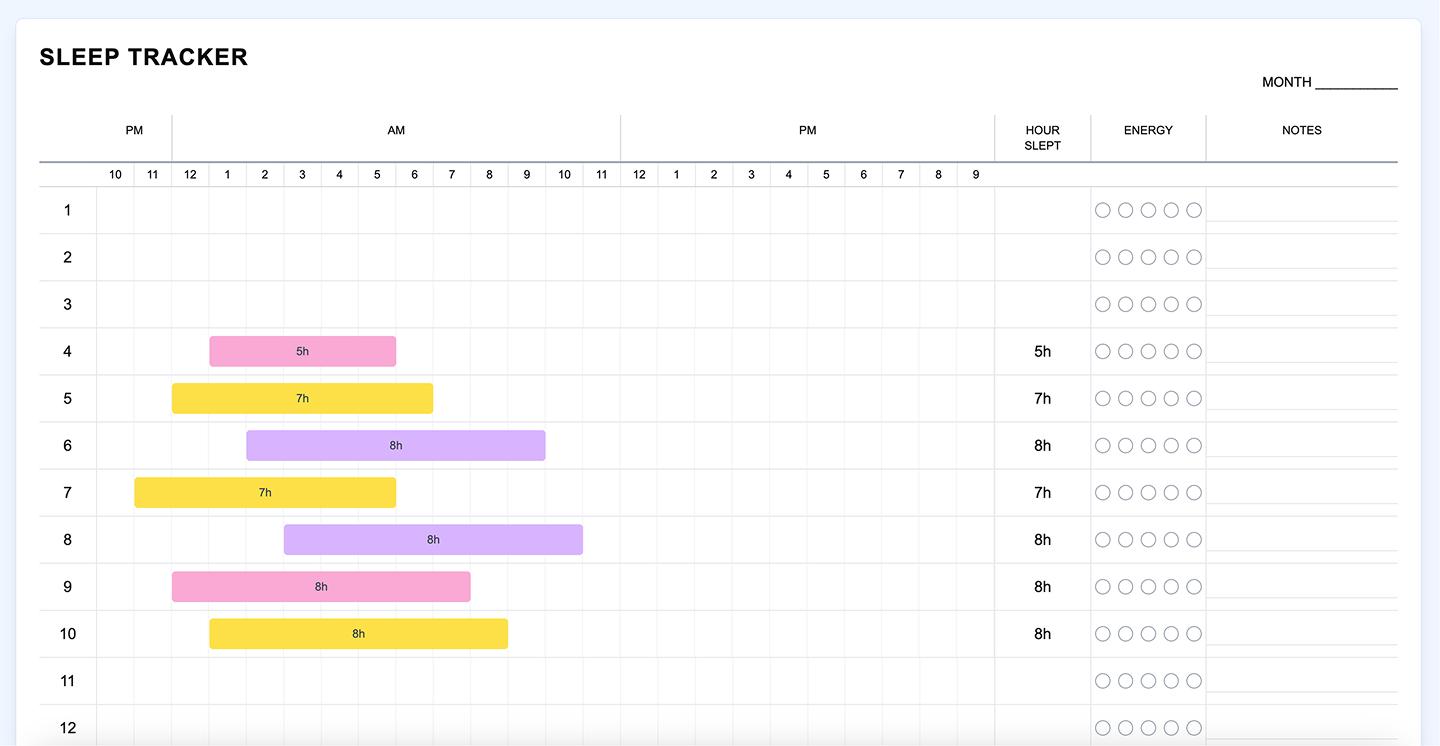Image resolution: width=1440 pixels, height=746 pixels.
Task: Click the SLEEP TRACKER title
Action: click(144, 57)
